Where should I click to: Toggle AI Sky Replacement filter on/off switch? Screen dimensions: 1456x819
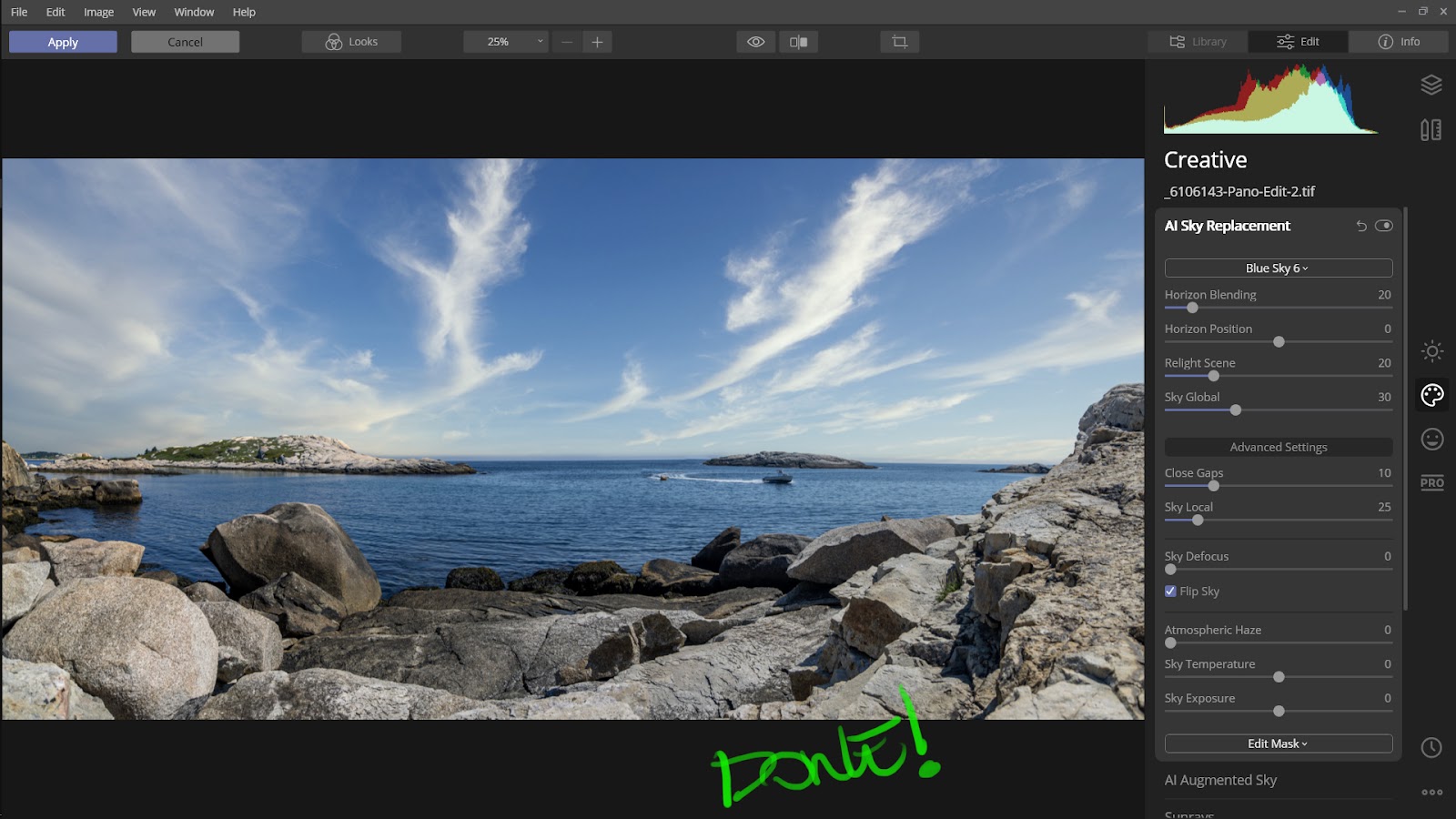point(1384,226)
